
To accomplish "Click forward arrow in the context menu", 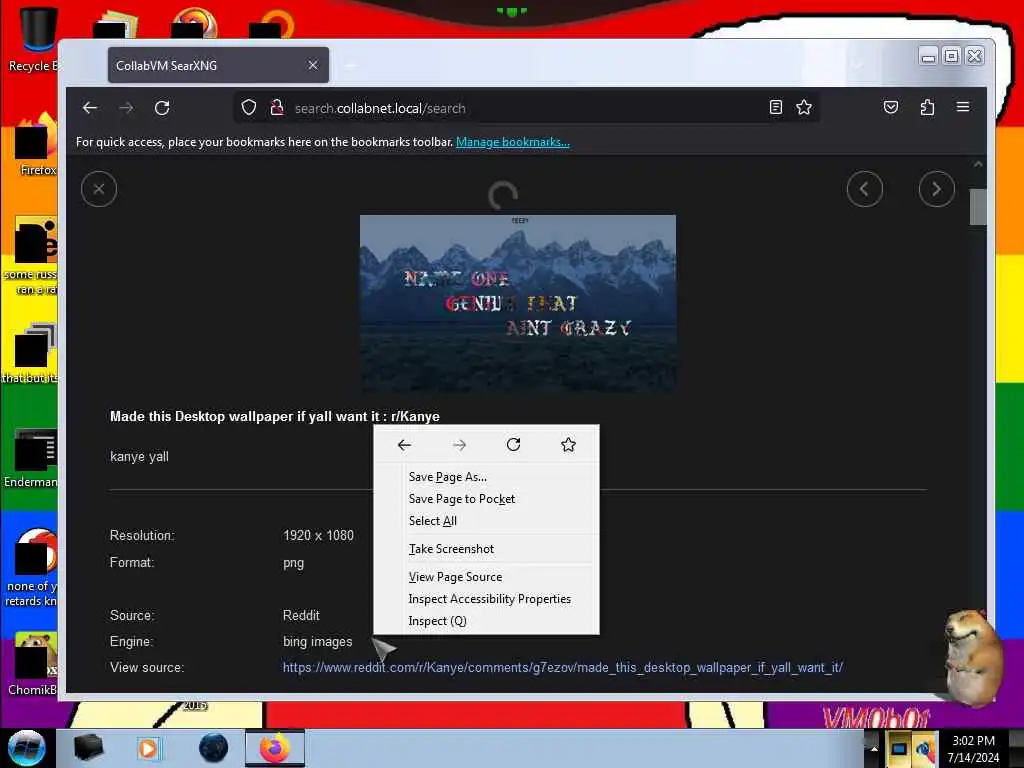I will [459, 445].
